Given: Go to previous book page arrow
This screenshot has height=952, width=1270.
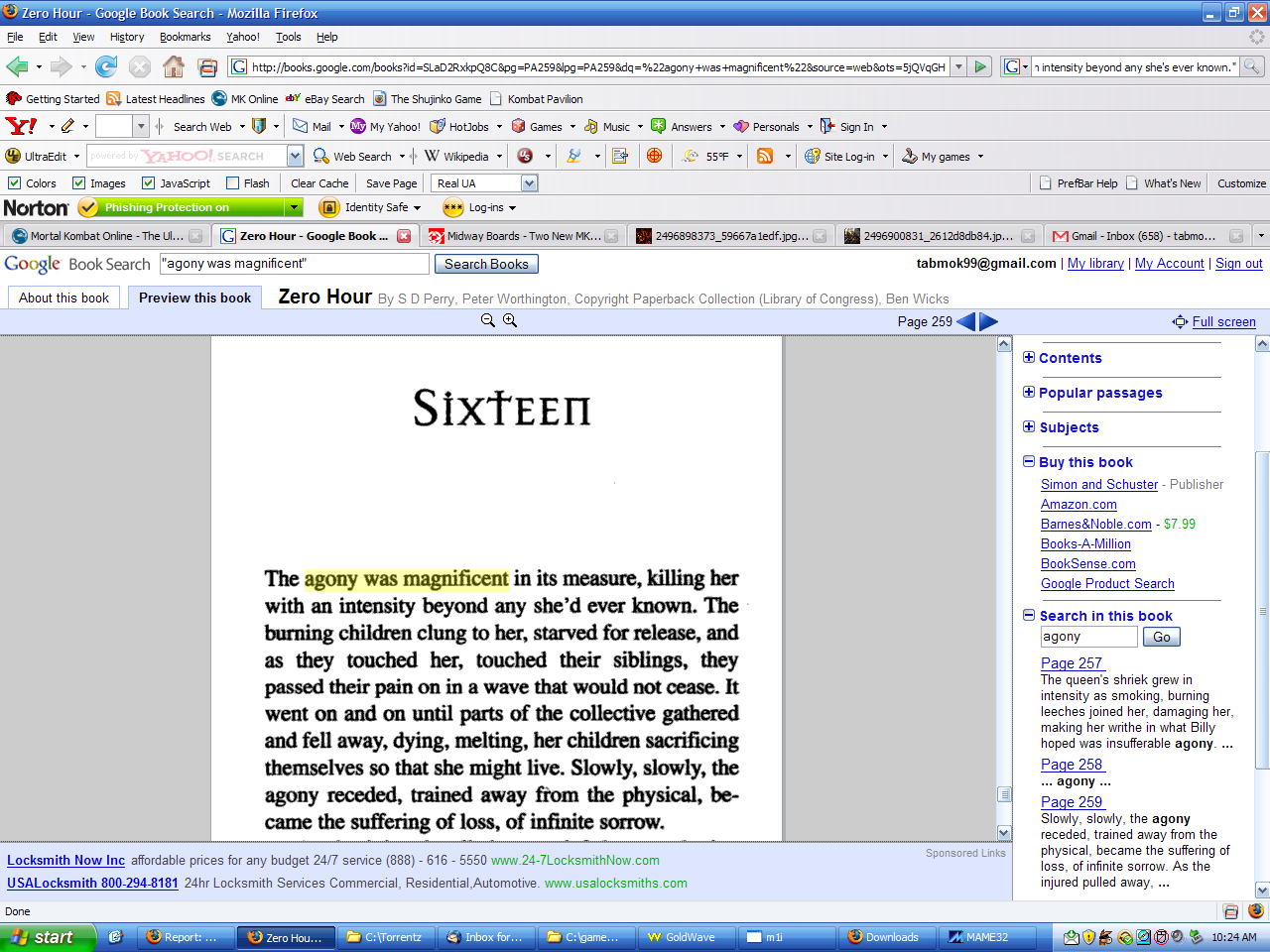Looking at the screenshot, I should 965,321.
